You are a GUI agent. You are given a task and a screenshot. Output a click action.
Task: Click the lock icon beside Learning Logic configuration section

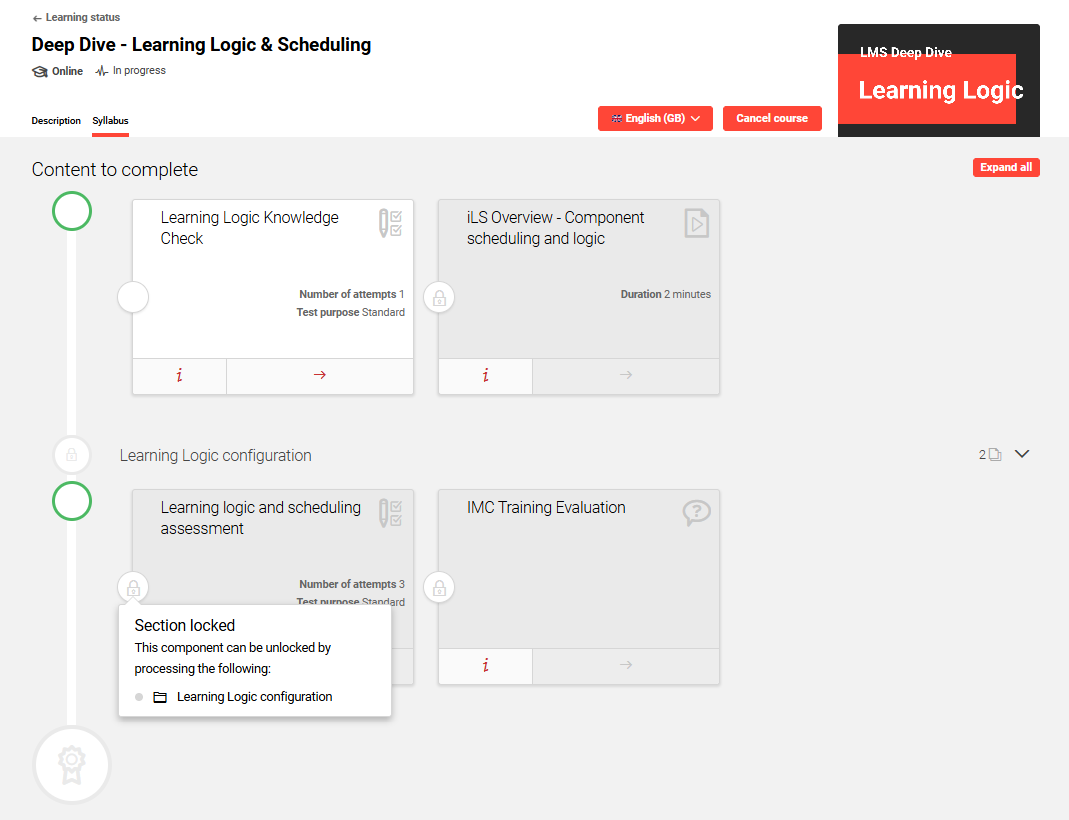coord(71,454)
